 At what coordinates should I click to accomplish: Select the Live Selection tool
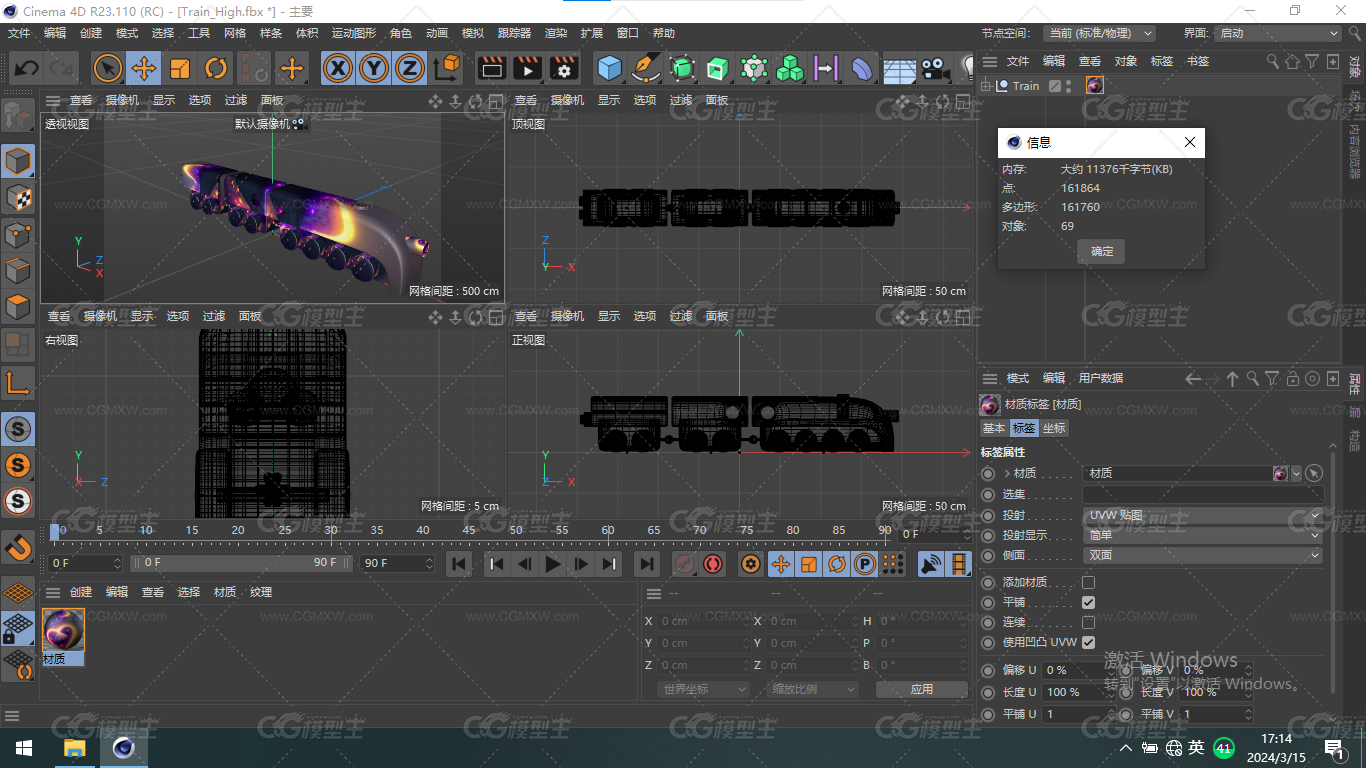[x=108, y=68]
